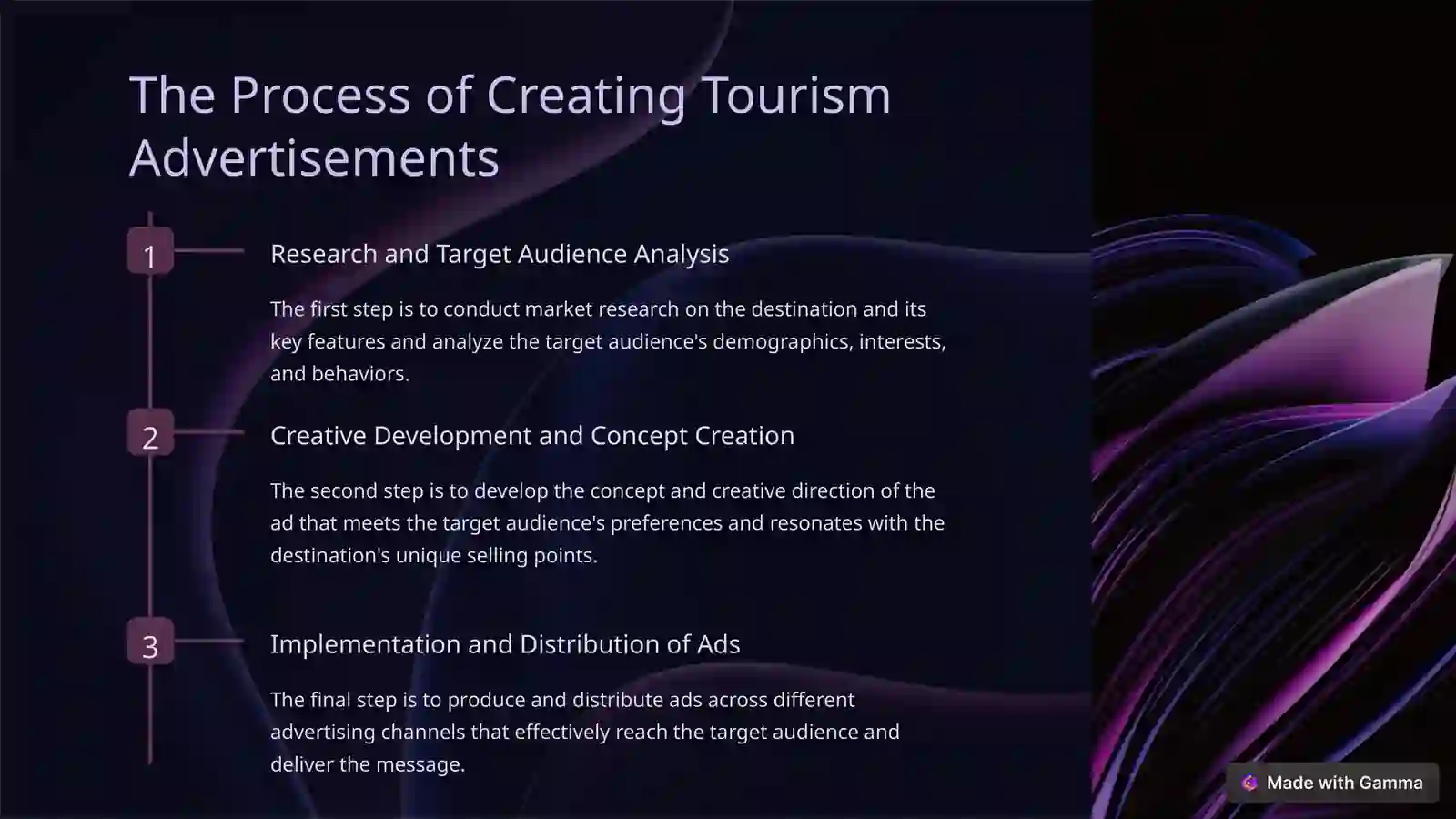Click paragraph starting 'The second step is to develop'
This screenshot has width=1456, height=819.
click(608, 523)
